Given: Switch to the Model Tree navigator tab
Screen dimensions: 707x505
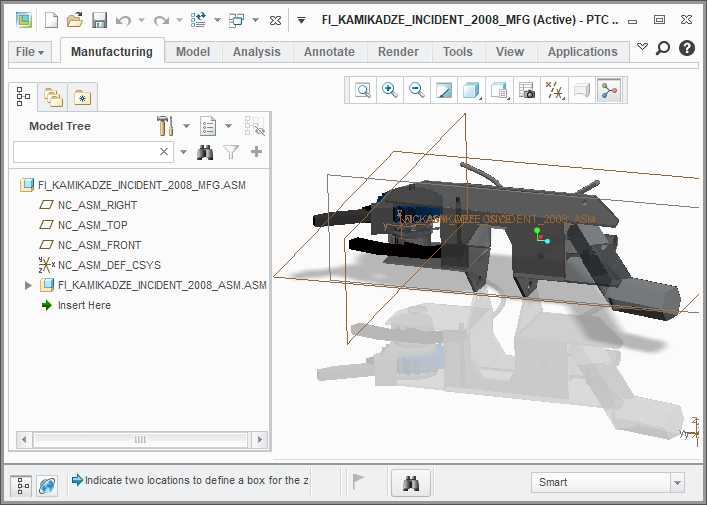Looking at the screenshot, I should (23, 96).
